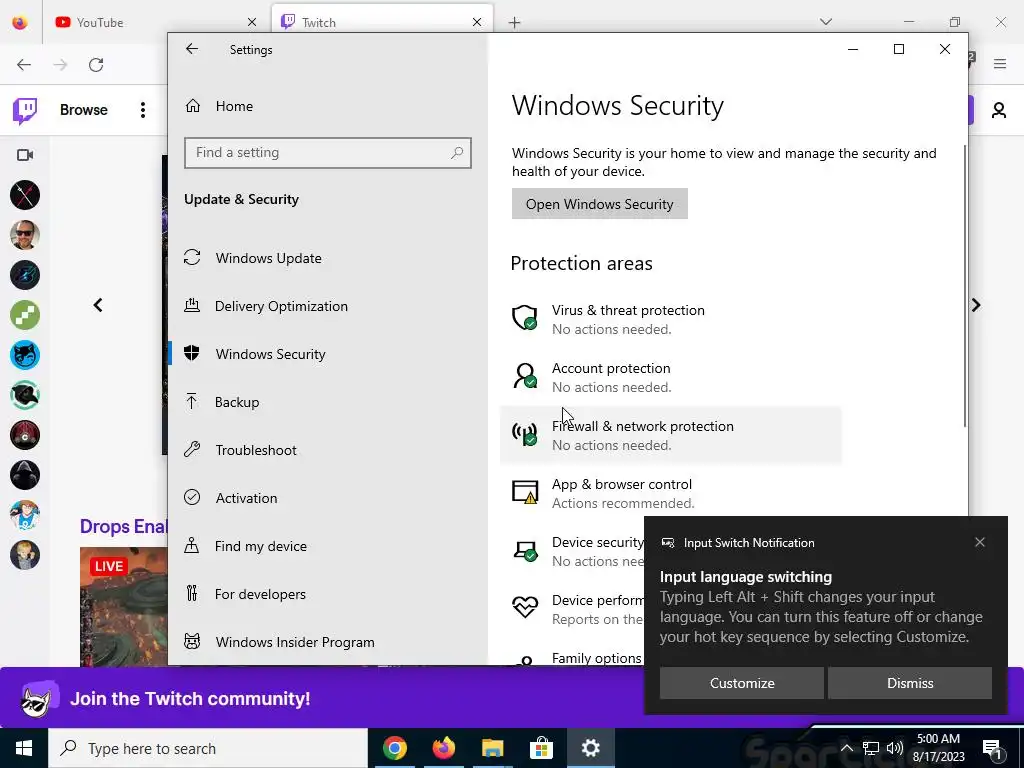The image size is (1024, 768).
Task: Click the Open Windows Security button
Action: (x=600, y=204)
